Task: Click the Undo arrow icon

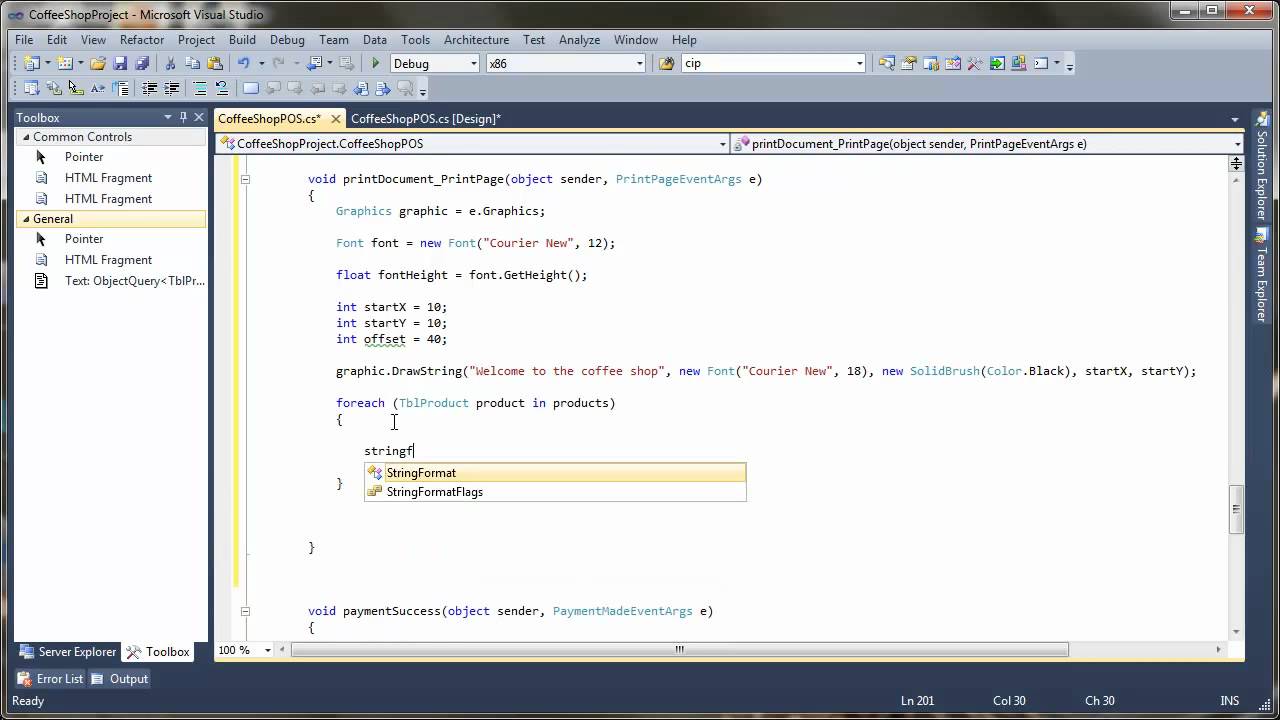Action: (x=243, y=63)
